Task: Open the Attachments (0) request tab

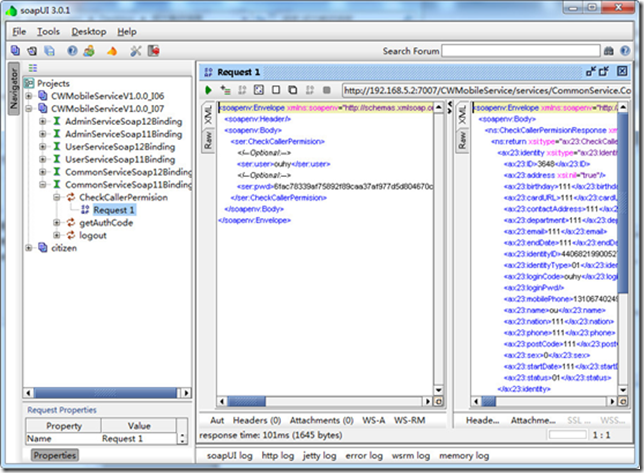Action: [x=318, y=421]
